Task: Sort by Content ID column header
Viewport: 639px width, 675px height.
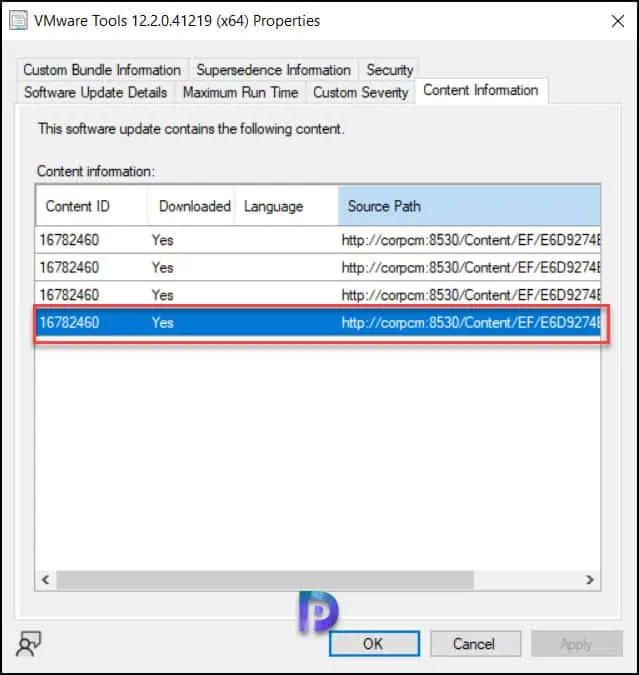Action: pyautogui.click(x=91, y=206)
